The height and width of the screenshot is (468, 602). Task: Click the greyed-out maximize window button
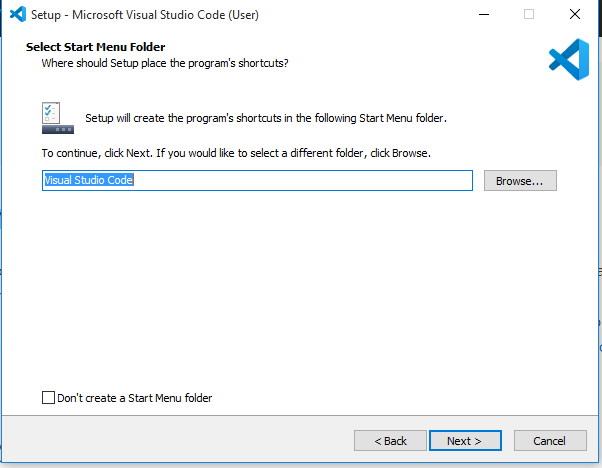(x=529, y=15)
